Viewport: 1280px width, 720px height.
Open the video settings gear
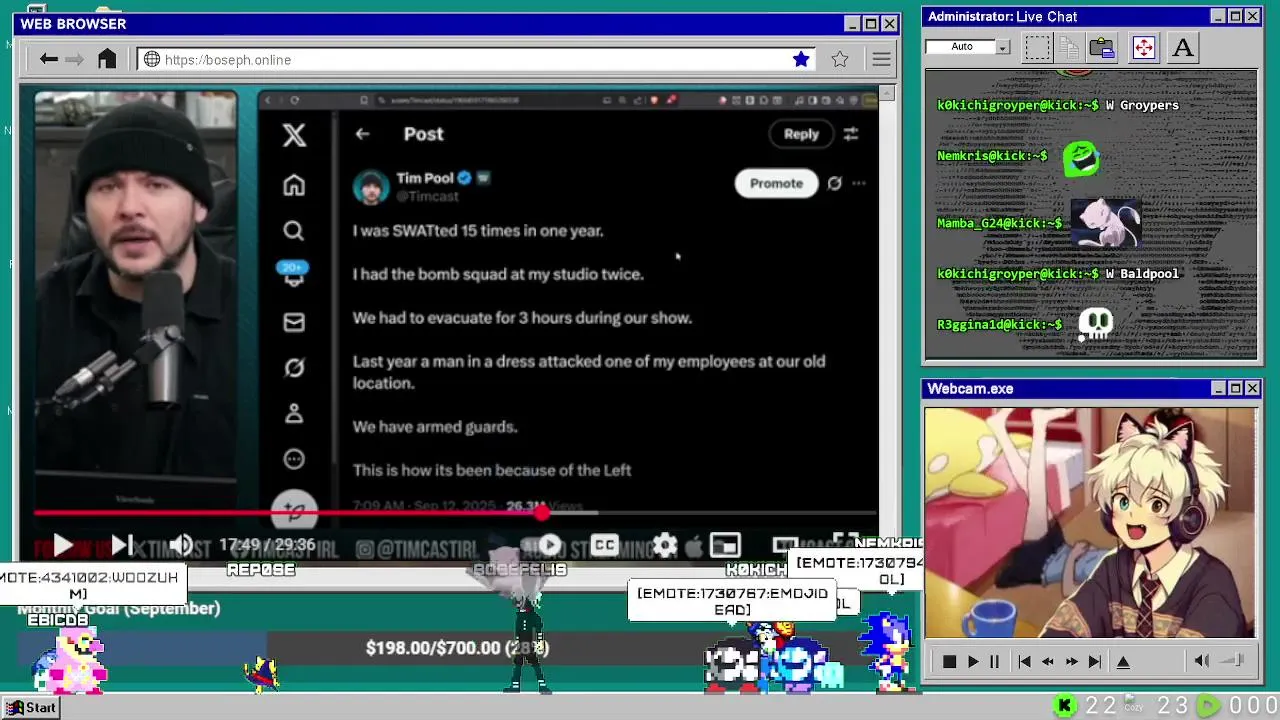tap(665, 545)
